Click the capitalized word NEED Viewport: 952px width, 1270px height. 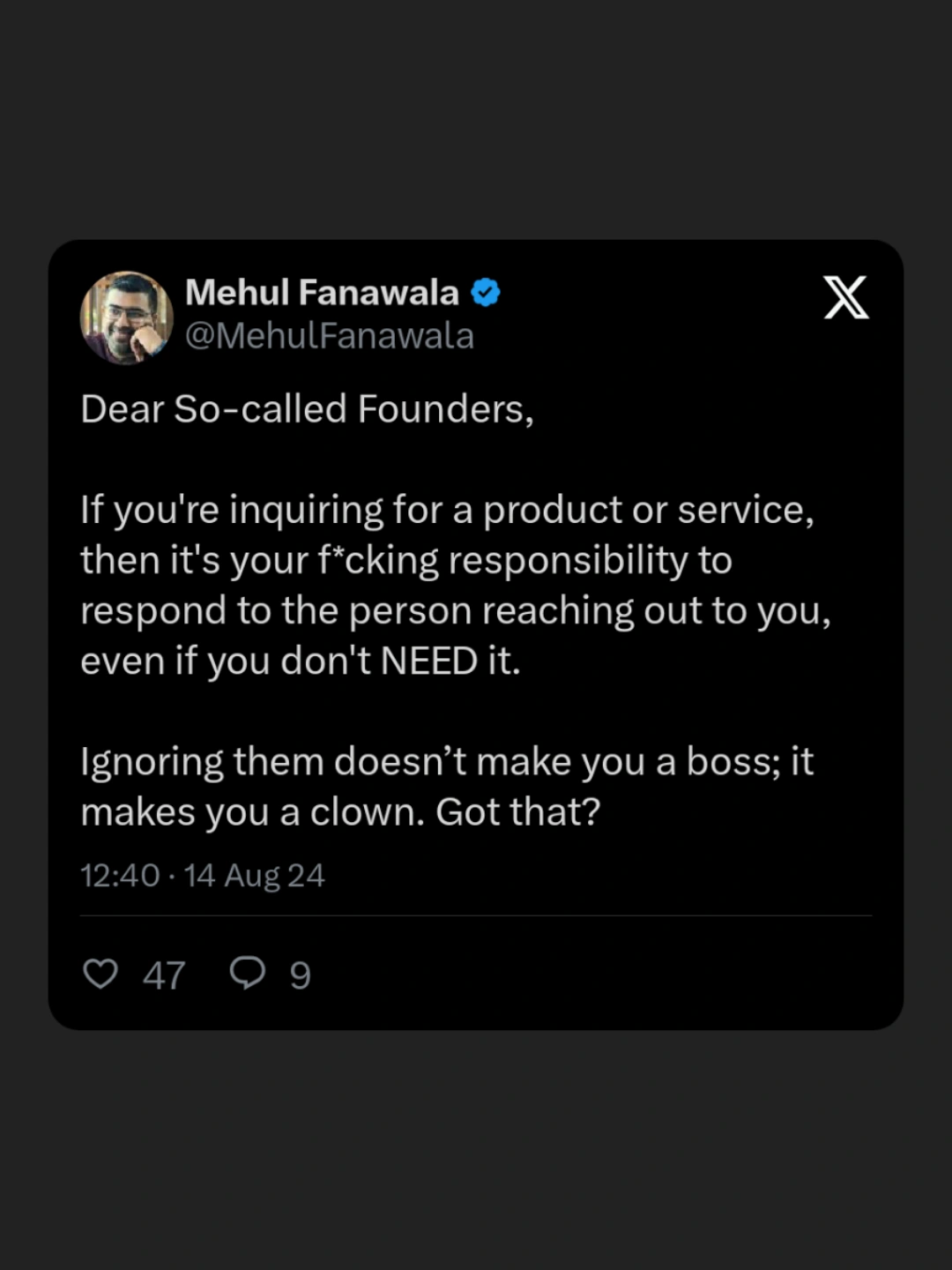429,661
